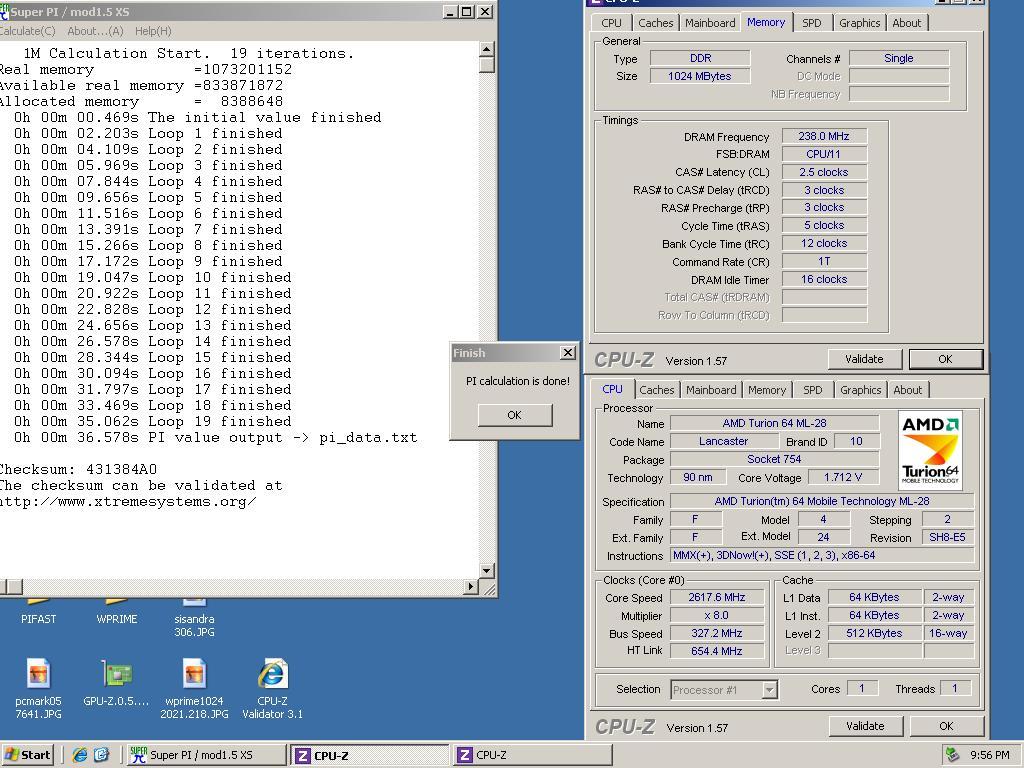
Task: Switch to the first CPU-Z taskbar button
Action: 370,756
